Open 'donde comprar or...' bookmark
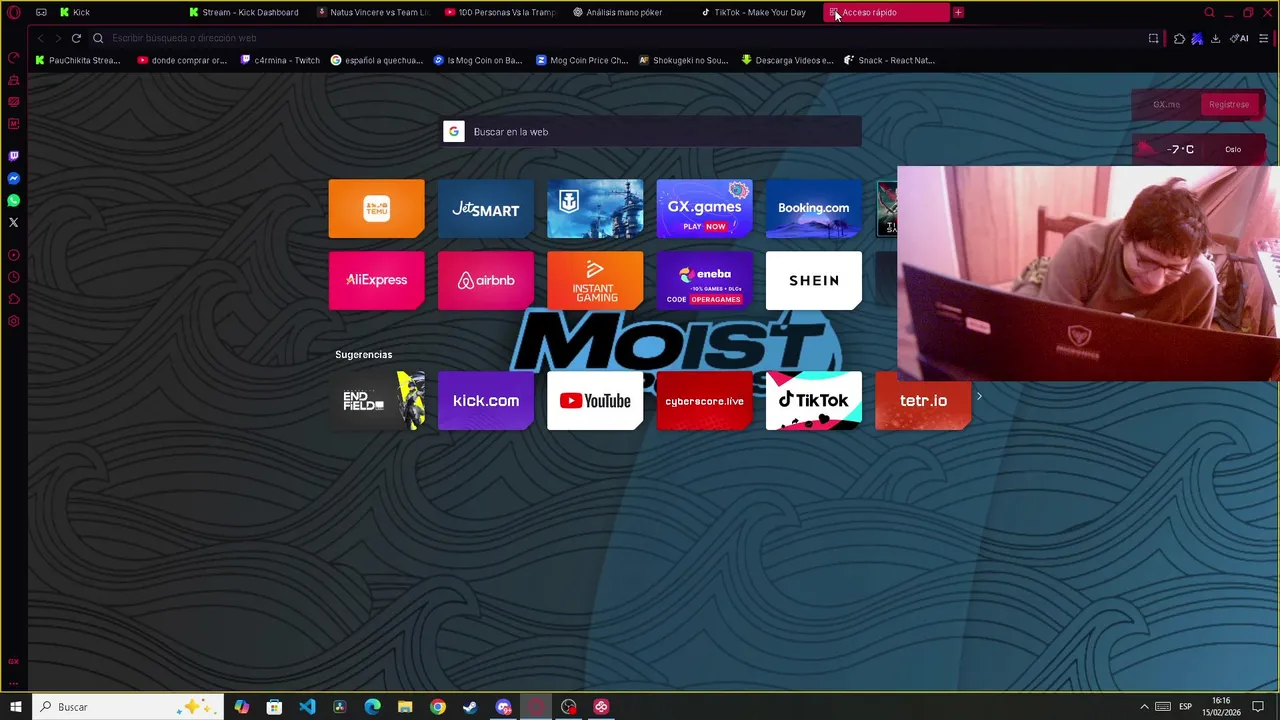The width and height of the screenshot is (1280, 720). (182, 60)
